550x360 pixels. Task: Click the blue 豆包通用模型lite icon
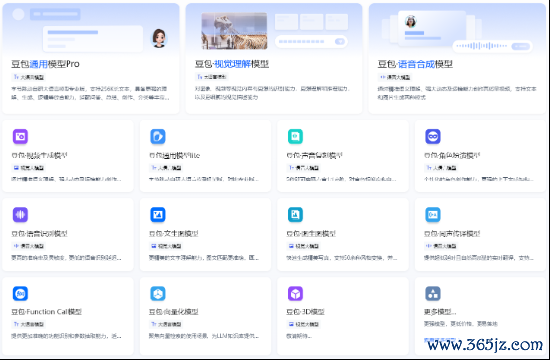158,136
